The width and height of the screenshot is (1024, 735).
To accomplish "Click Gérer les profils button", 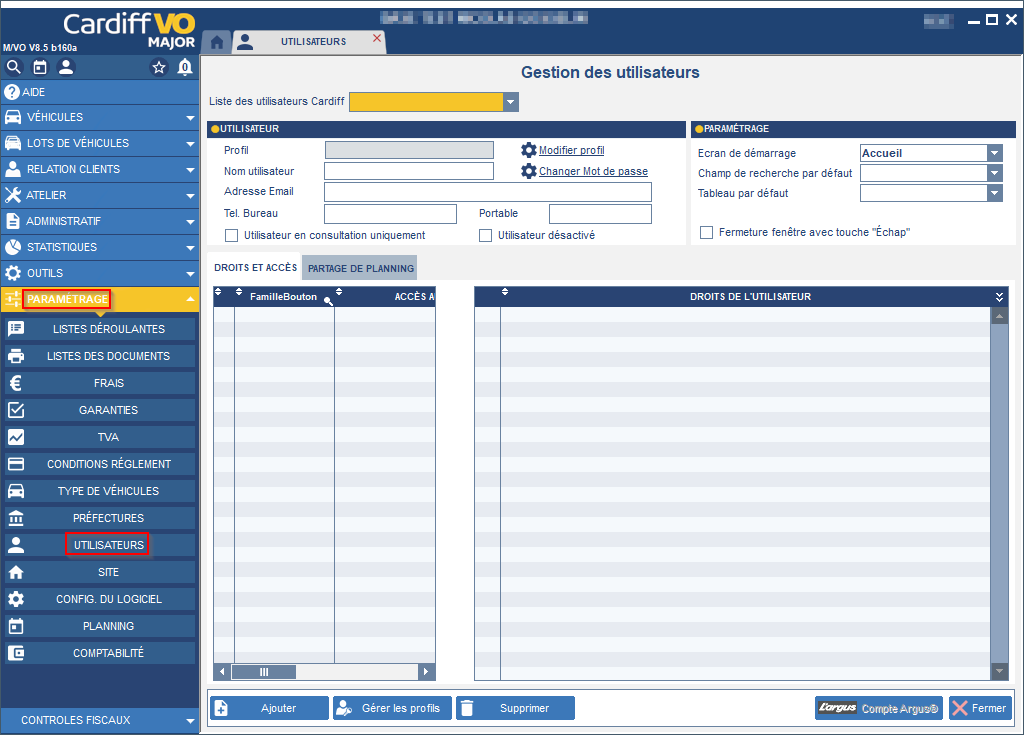I will tap(392, 708).
